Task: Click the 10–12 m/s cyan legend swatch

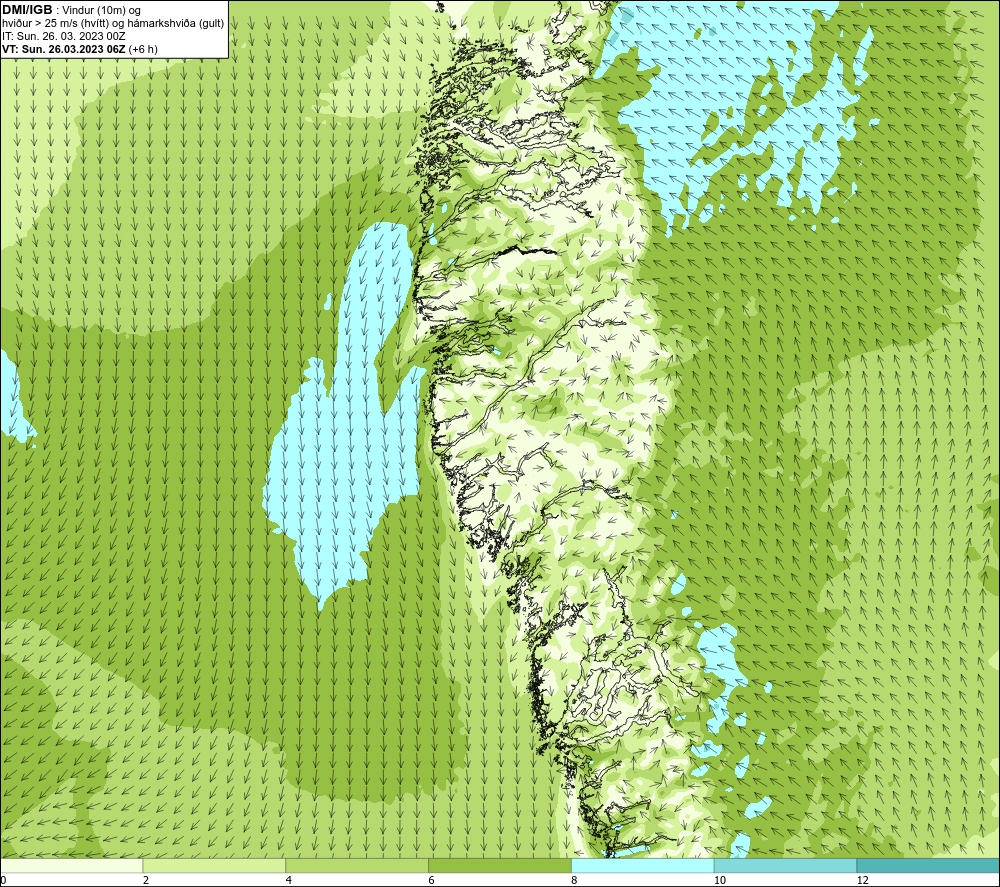Action: click(x=785, y=865)
